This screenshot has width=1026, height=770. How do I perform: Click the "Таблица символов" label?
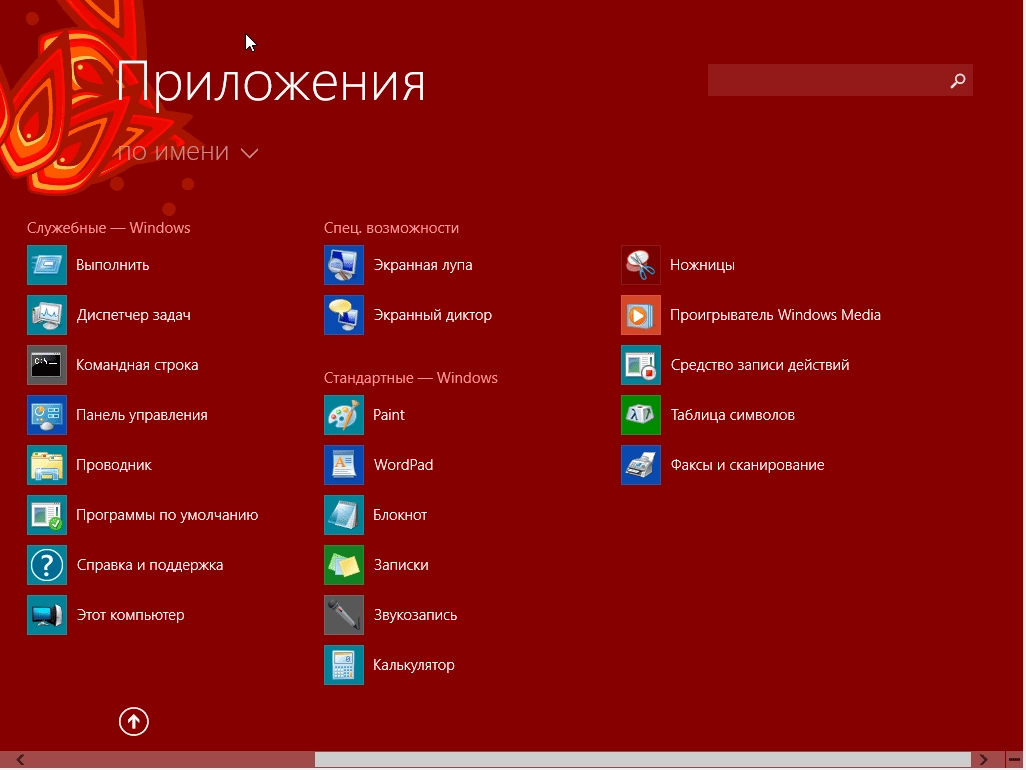tap(733, 415)
